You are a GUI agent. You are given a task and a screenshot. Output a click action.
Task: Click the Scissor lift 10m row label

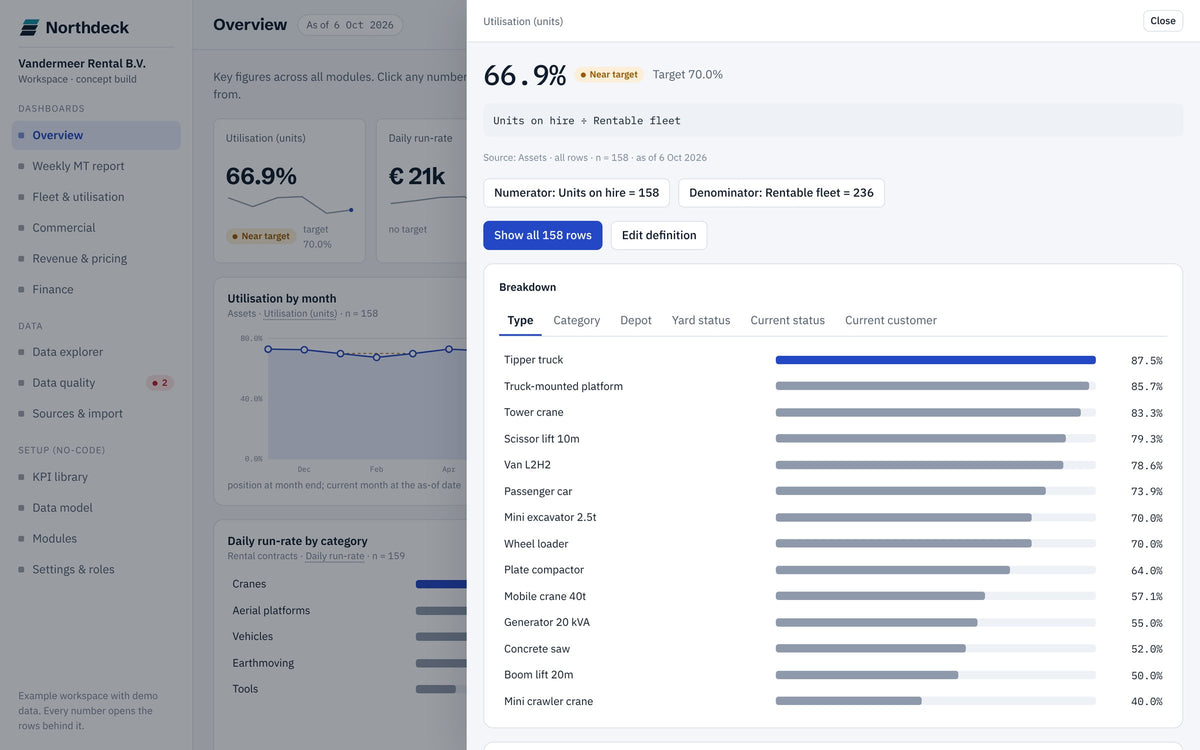(542, 439)
